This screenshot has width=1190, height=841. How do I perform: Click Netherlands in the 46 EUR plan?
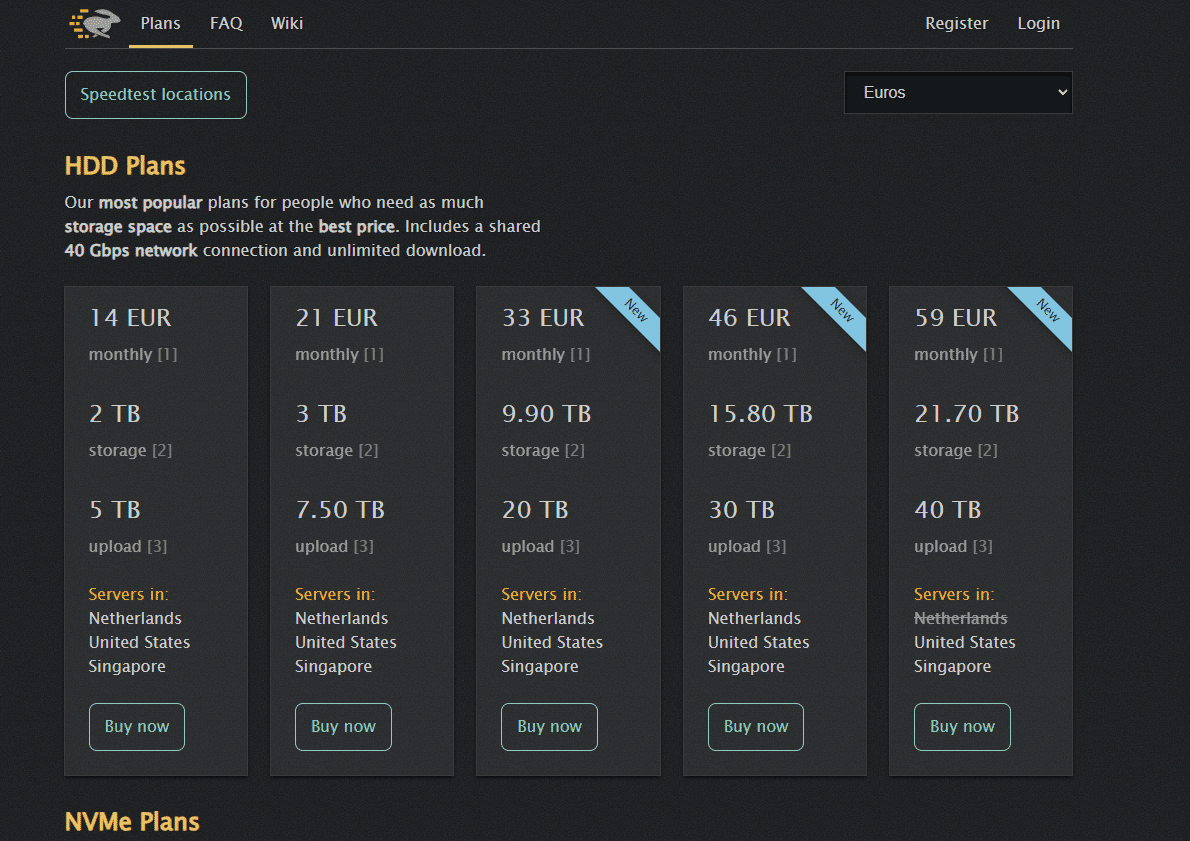754,619
